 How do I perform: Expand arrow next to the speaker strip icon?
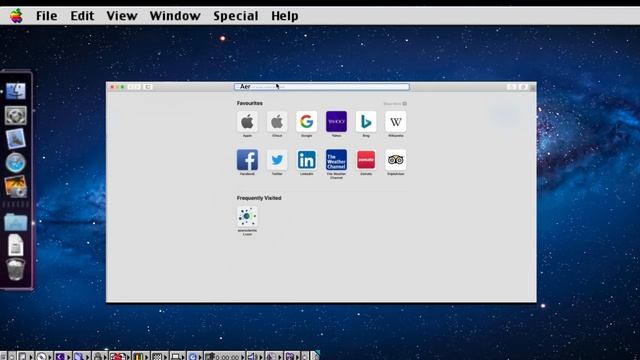(260, 357)
